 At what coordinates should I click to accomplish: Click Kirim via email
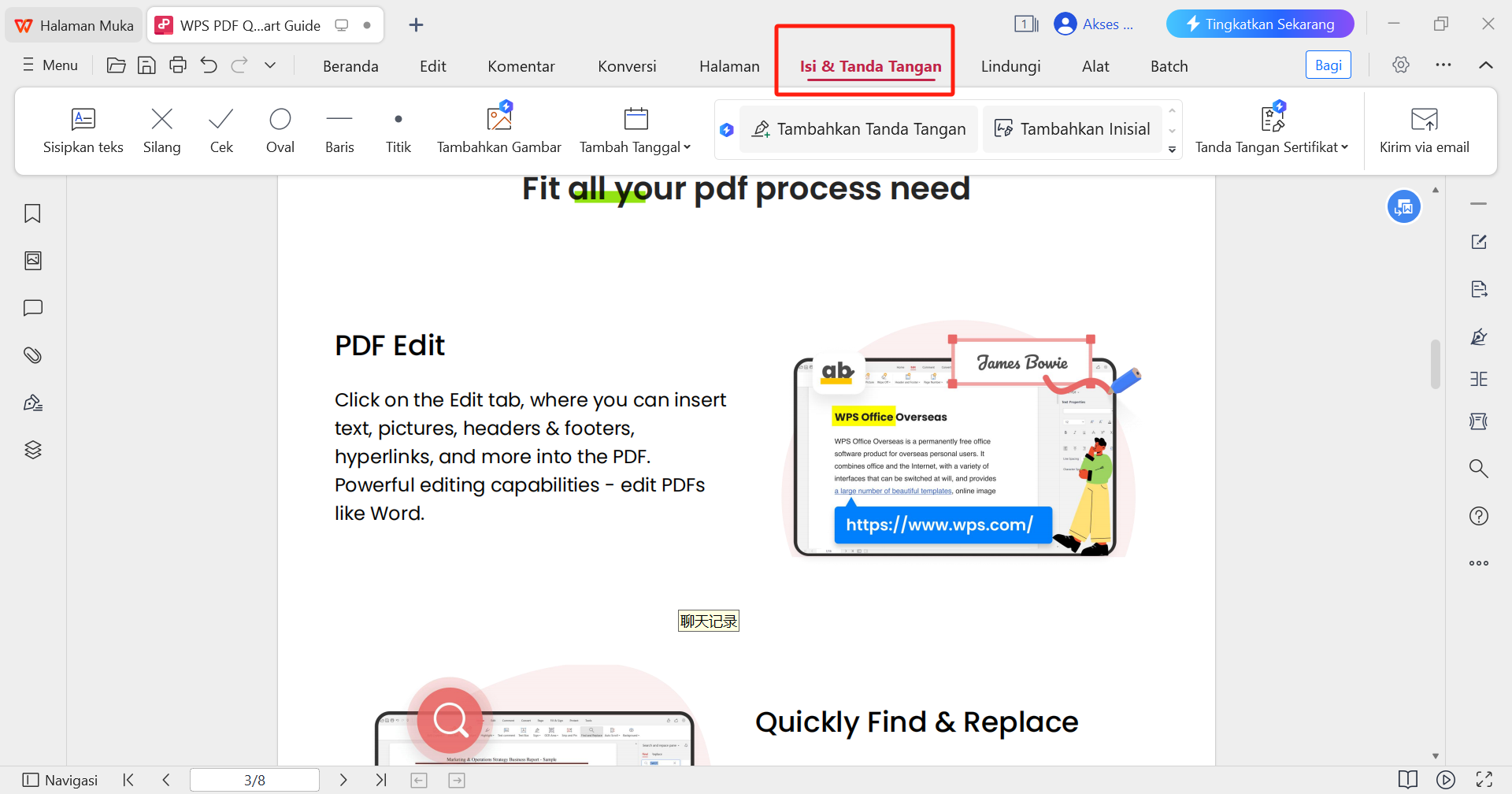click(x=1425, y=131)
